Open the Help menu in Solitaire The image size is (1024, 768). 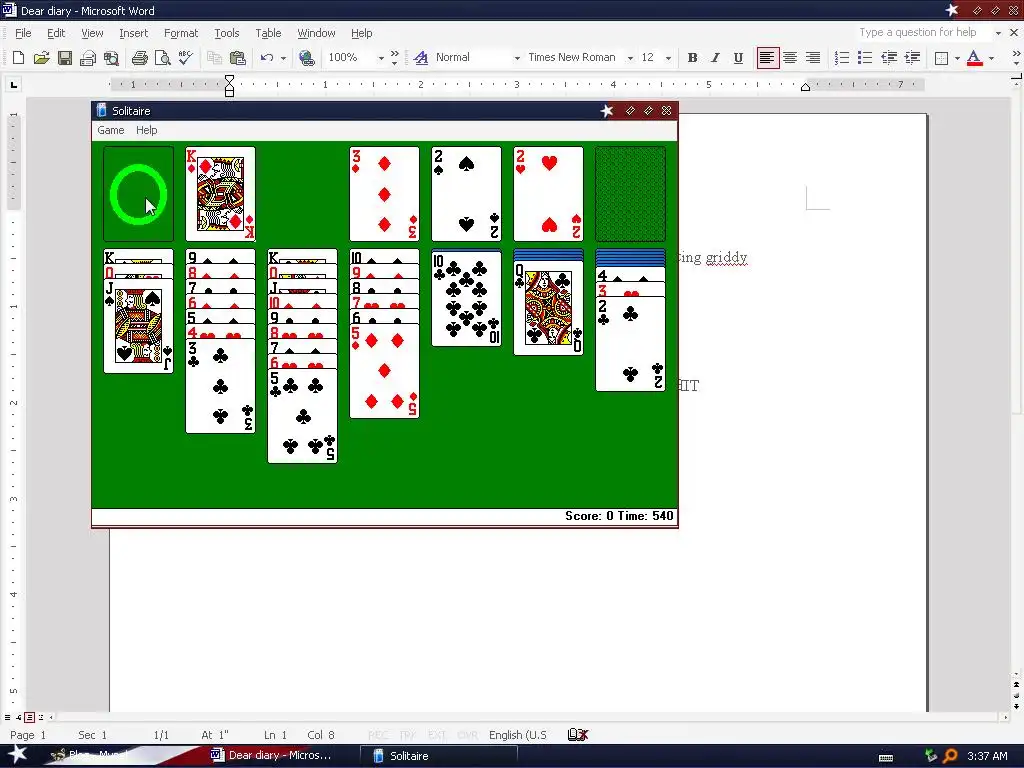[146, 130]
